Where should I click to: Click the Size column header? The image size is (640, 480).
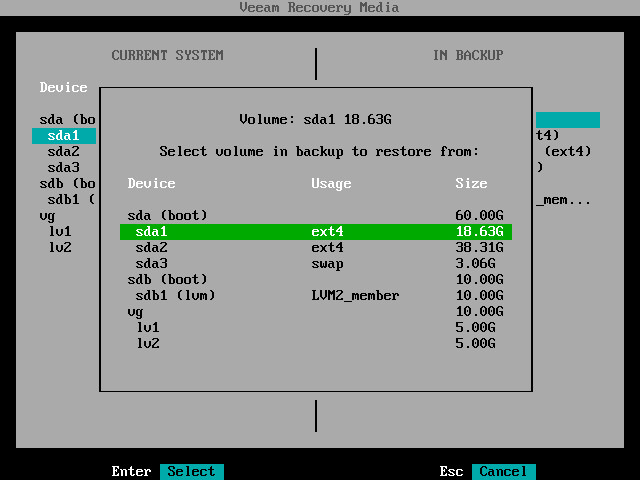click(x=471, y=184)
